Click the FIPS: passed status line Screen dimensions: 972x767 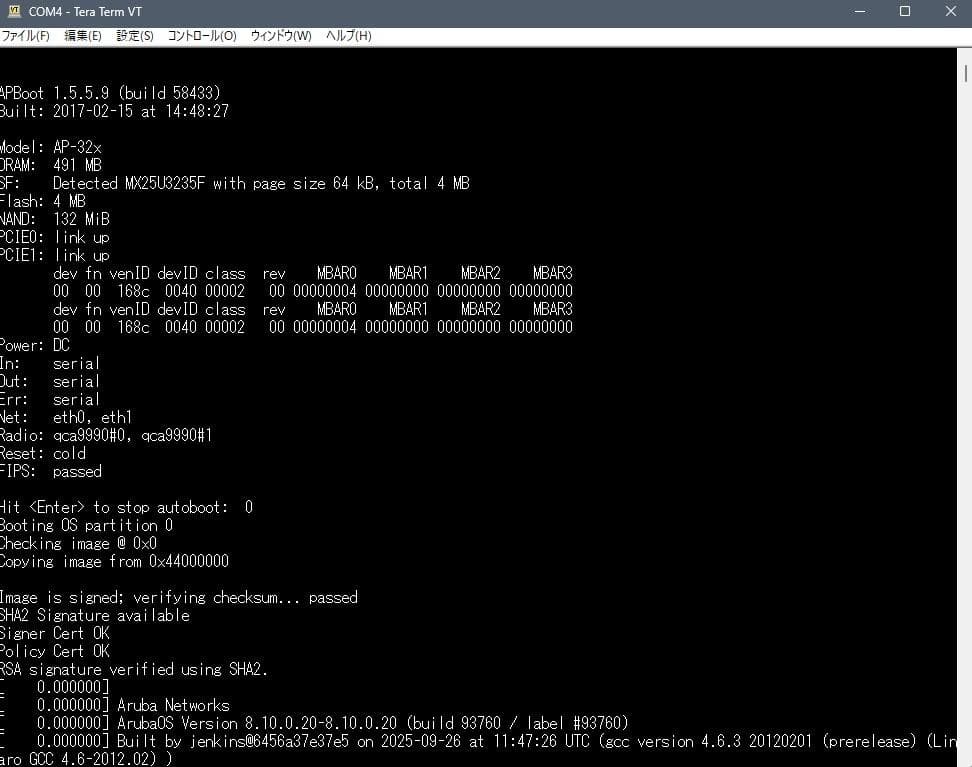pos(52,471)
